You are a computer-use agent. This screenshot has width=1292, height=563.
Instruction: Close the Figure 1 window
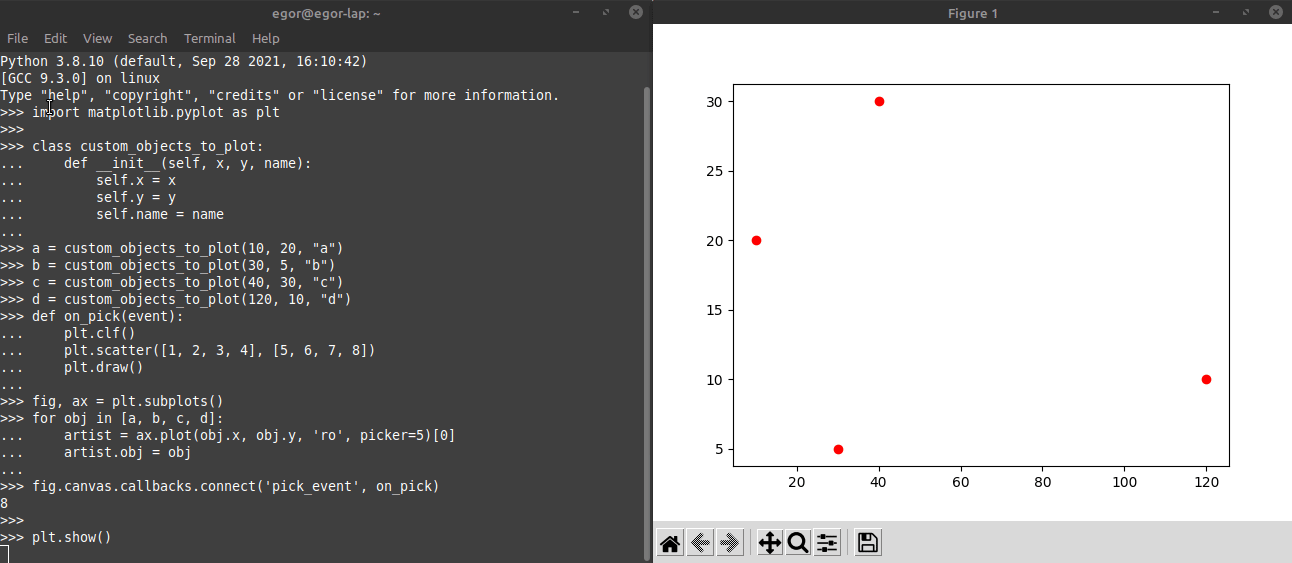pos(1274,12)
